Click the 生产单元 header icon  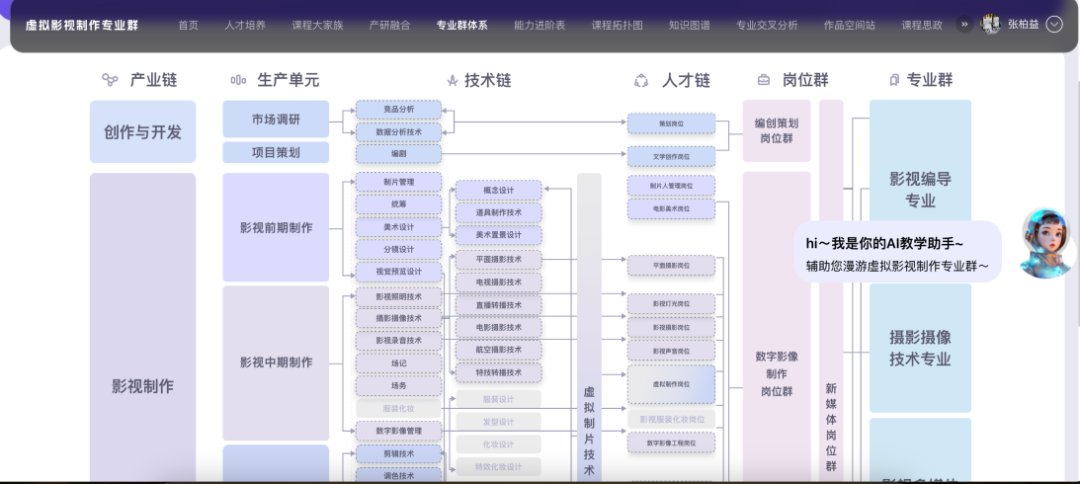(238, 80)
